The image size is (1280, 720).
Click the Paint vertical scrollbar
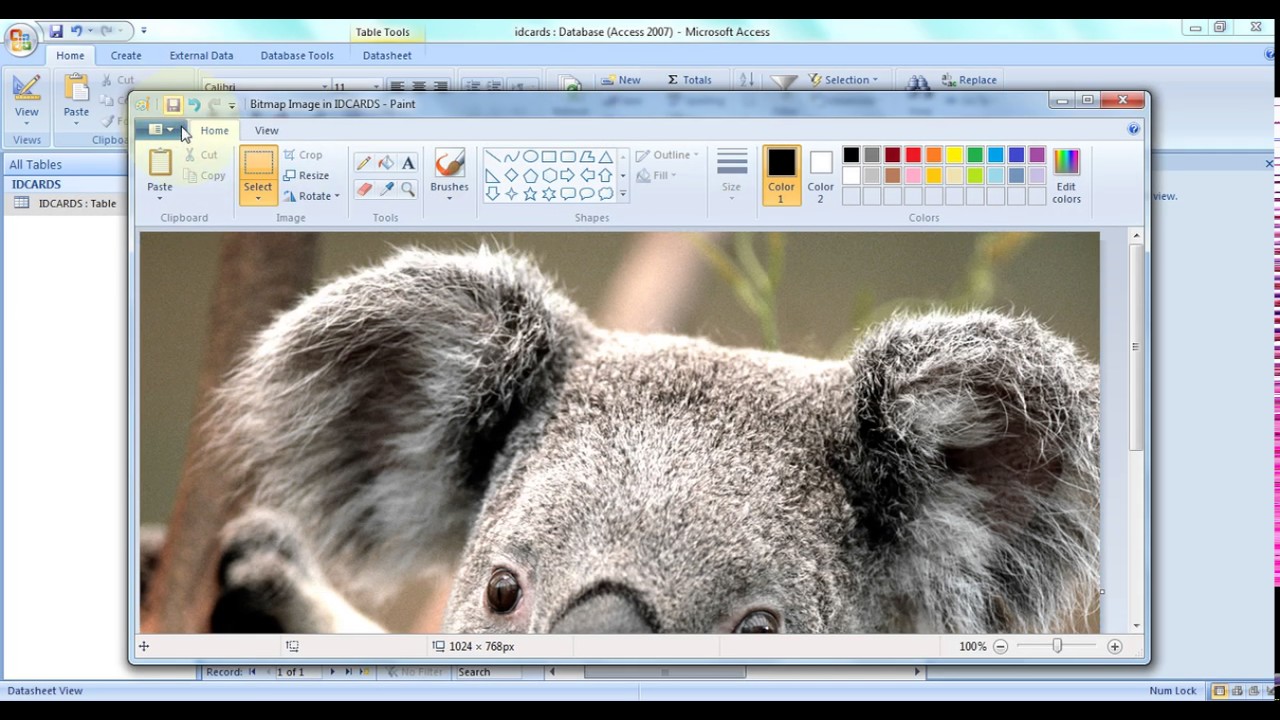point(1136,346)
